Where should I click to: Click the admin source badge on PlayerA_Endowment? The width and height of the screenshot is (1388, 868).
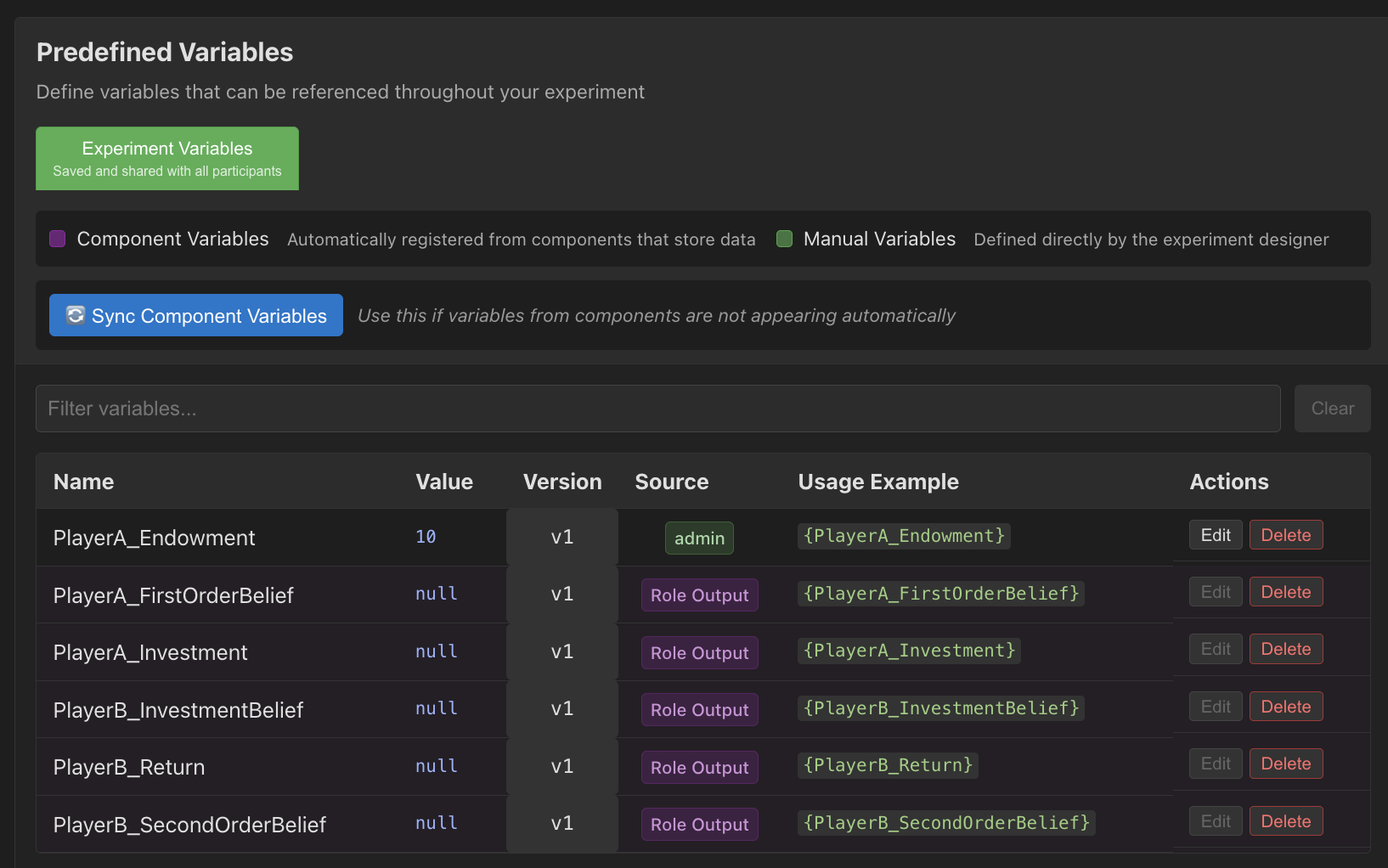[699, 538]
